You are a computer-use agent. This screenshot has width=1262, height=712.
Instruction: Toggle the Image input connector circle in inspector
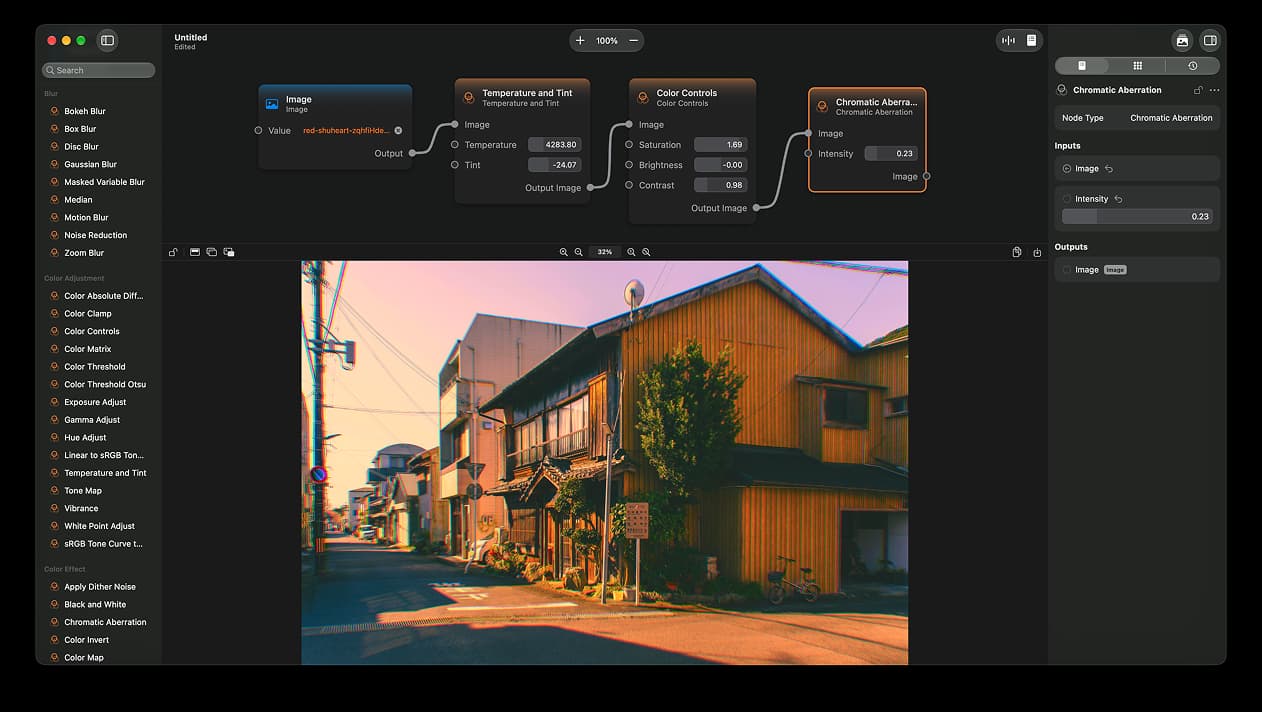coord(1067,169)
